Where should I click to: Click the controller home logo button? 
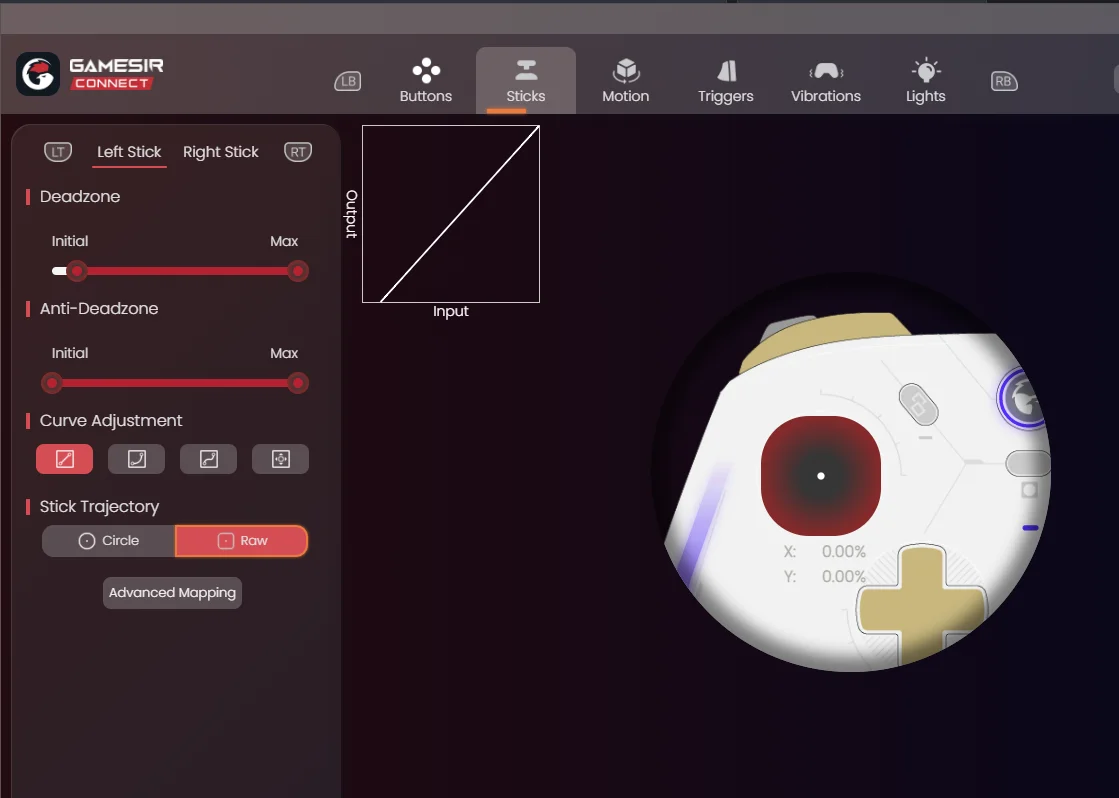tap(1024, 398)
